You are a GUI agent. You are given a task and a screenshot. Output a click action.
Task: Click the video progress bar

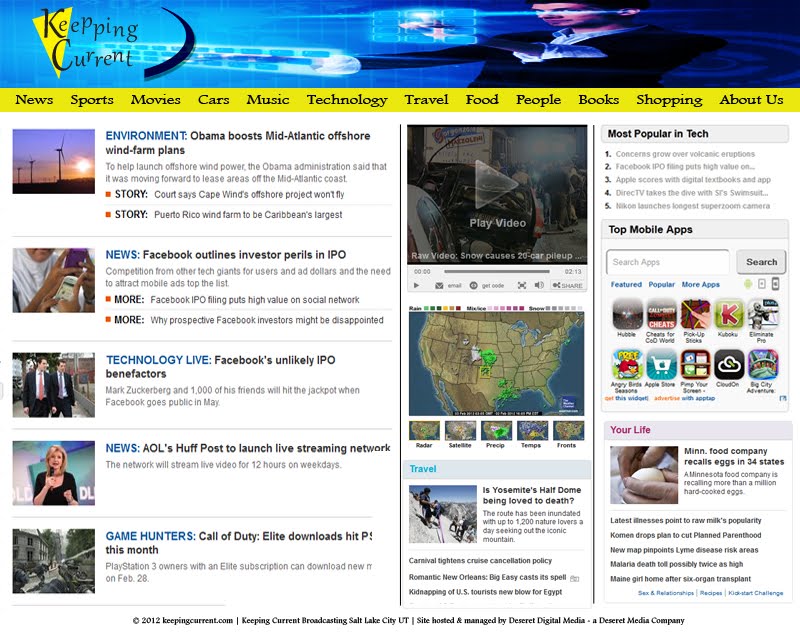point(496,271)
